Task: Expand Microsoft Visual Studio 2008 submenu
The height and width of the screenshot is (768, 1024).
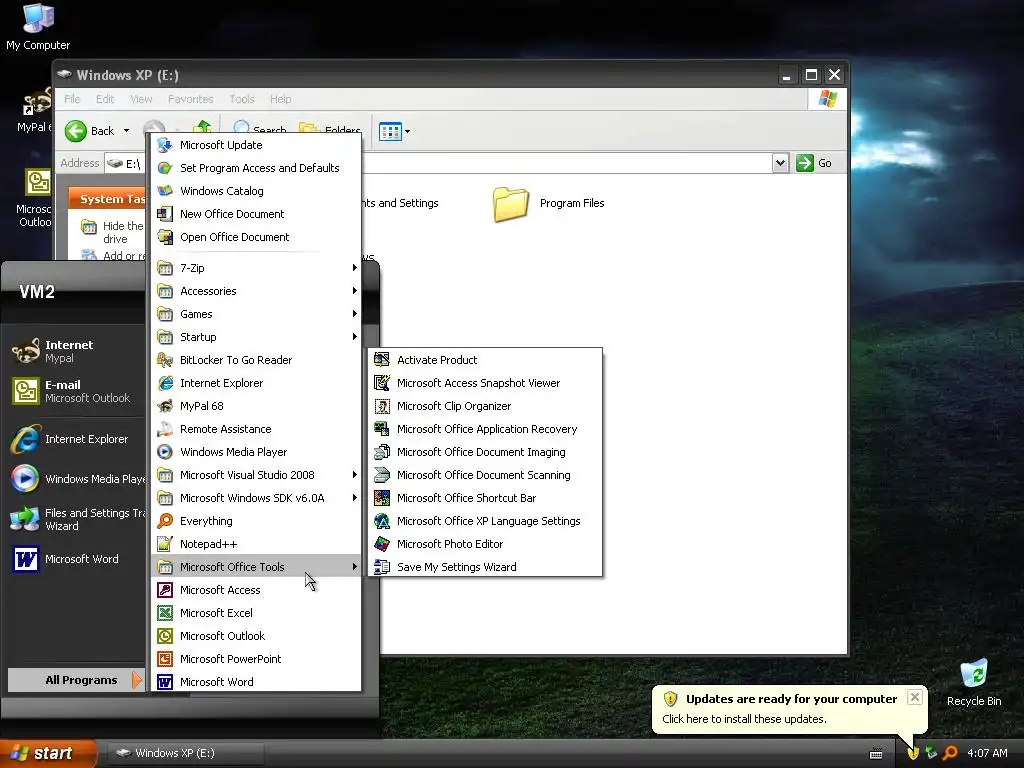Action: click(x=256, y=475)
